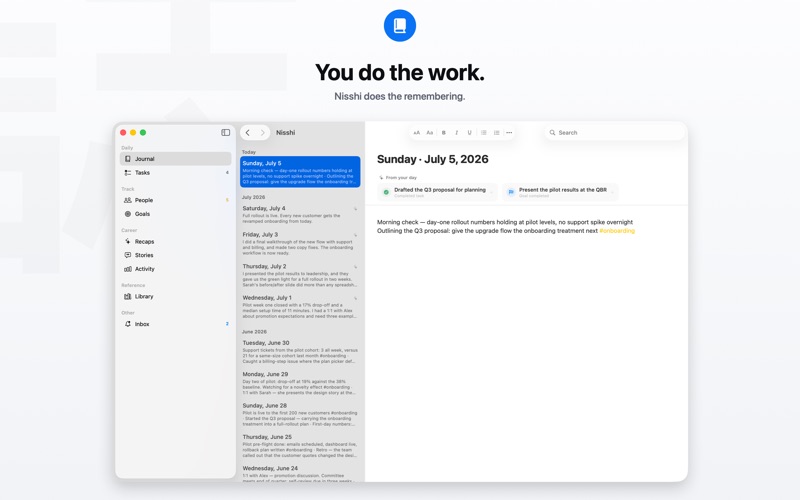Open the Thursday, July 2 entry
Viewport: 800px width, 500px height.
[x=300, y=275]
